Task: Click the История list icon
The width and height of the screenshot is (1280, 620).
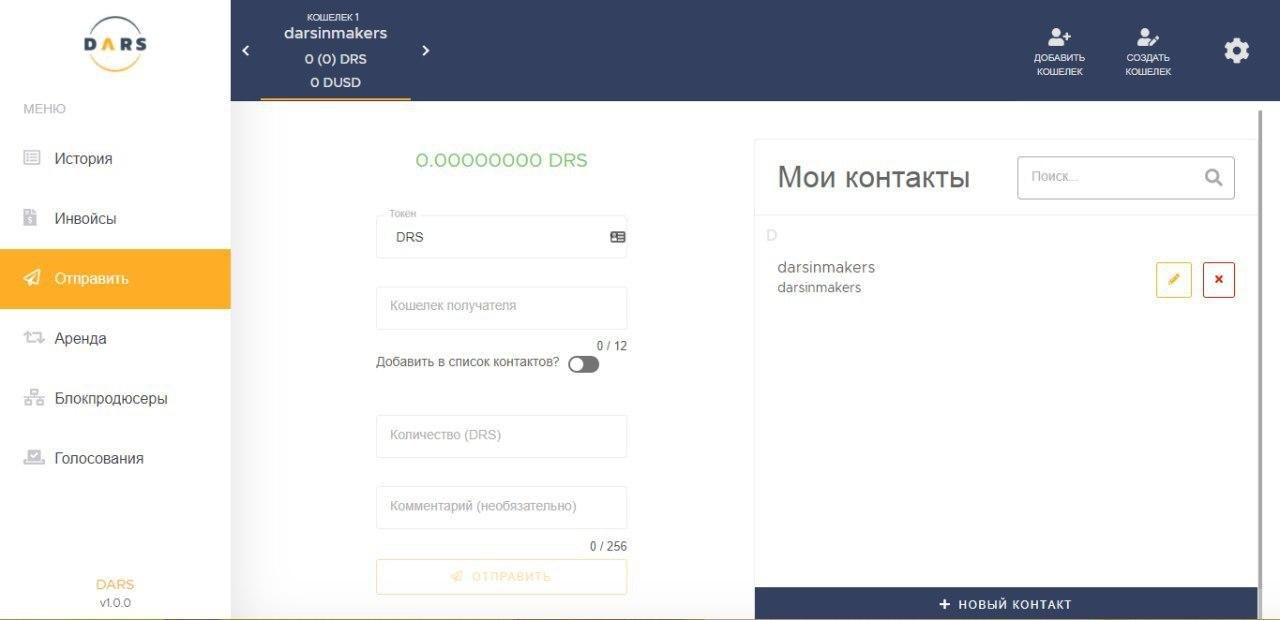Action: click(x=31, y=158)
